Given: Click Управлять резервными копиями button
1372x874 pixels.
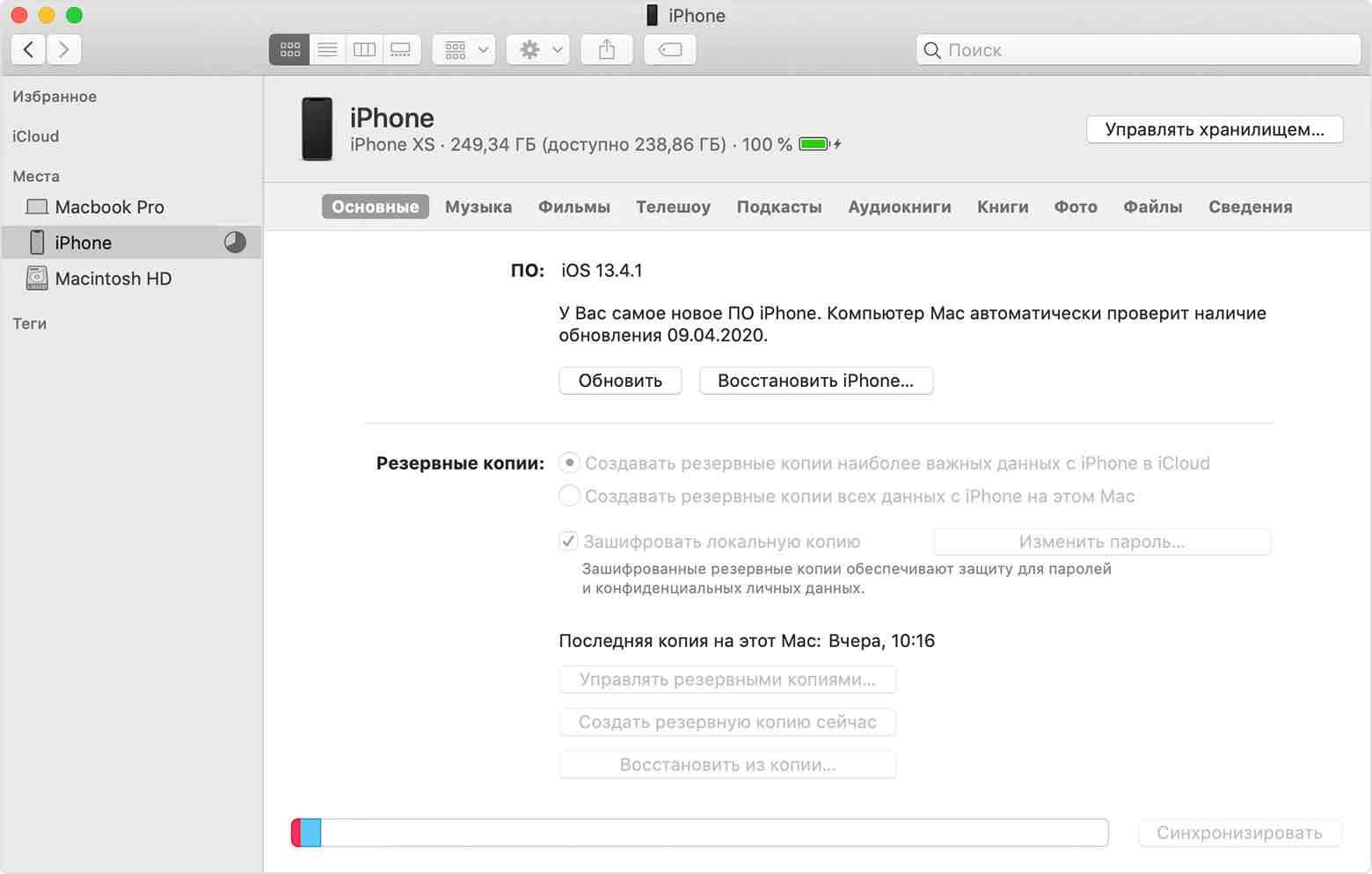Looking at the screenshot, I should 727,680.
